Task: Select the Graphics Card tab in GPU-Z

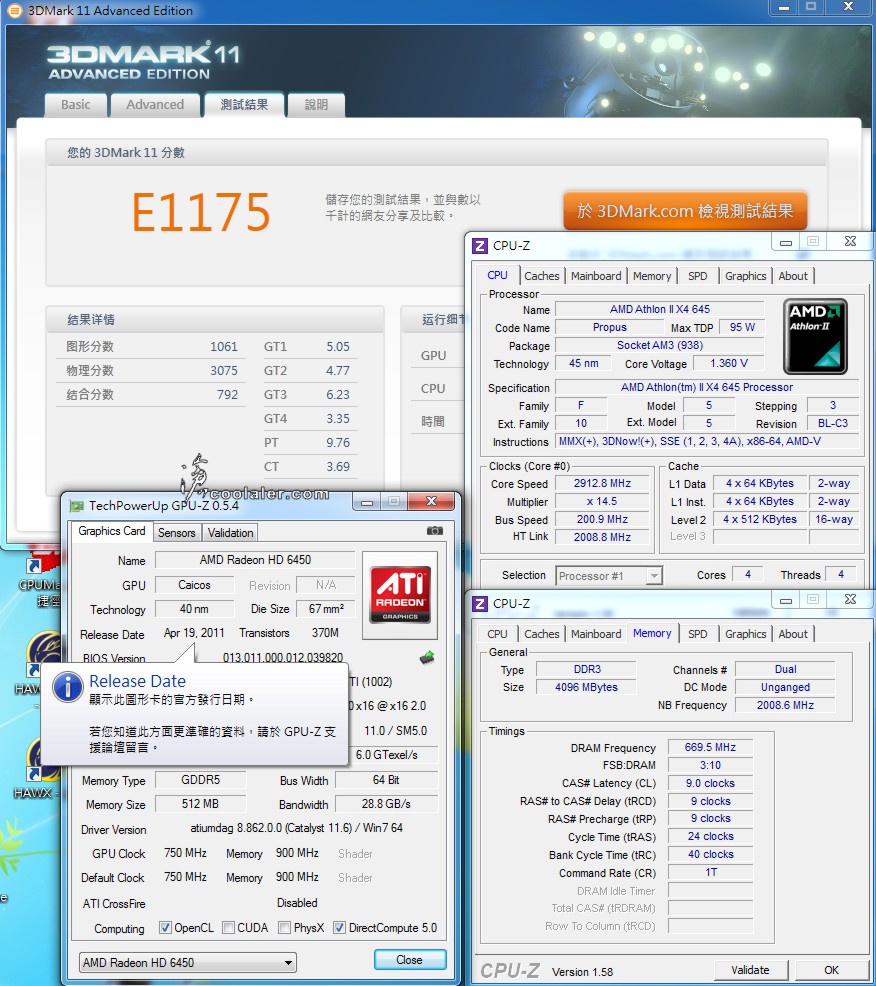Action: point(111,531)
